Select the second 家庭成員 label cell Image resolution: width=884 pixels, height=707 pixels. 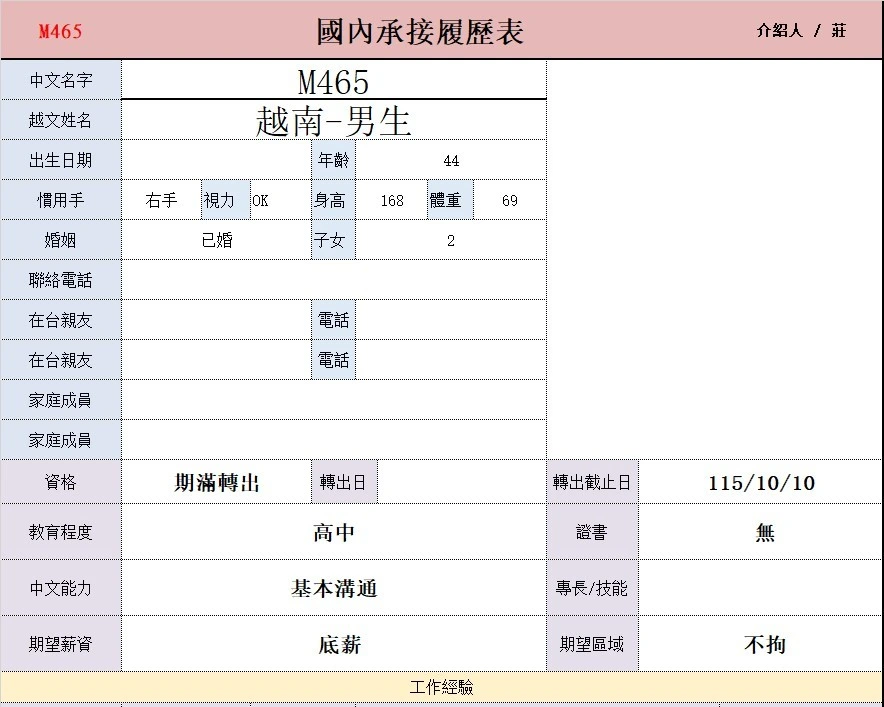(61, 440)
